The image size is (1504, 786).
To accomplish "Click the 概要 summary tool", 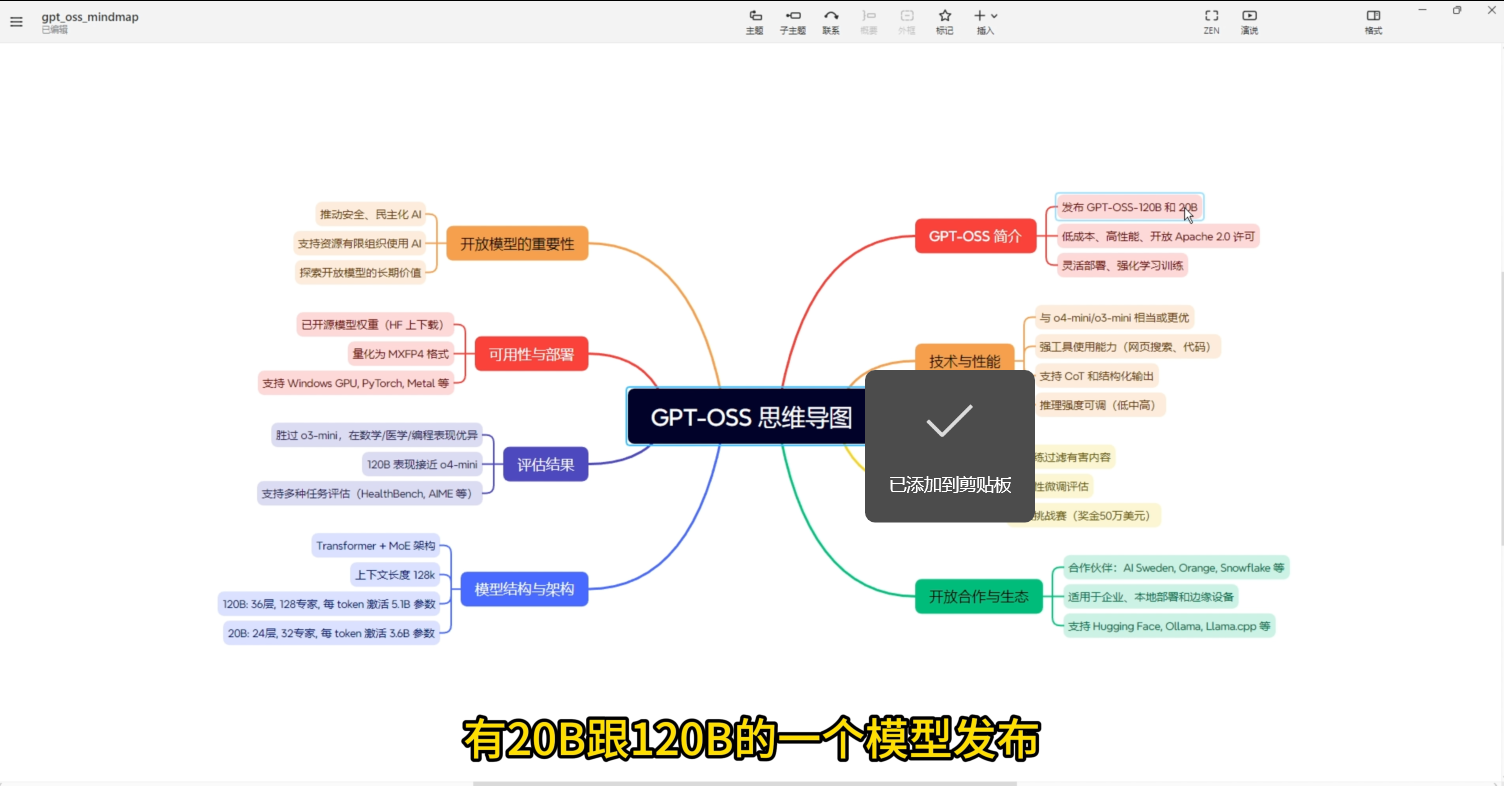I will click(x=868, y=22).
